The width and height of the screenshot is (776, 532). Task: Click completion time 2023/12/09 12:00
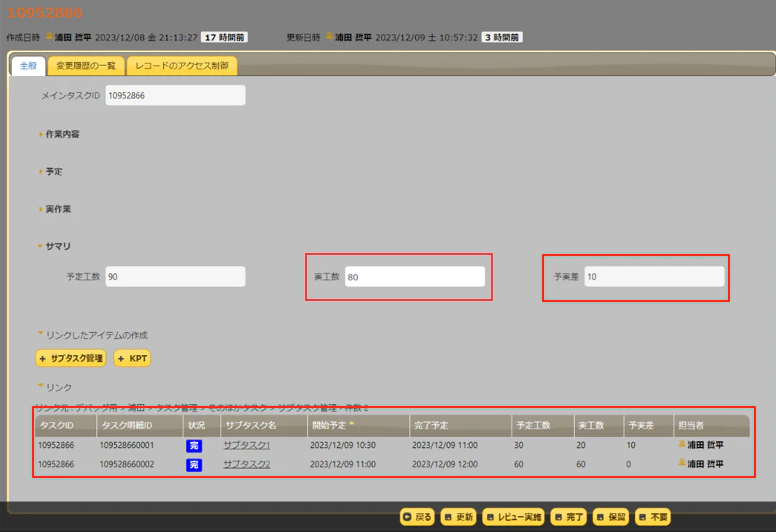pos(445,464)
